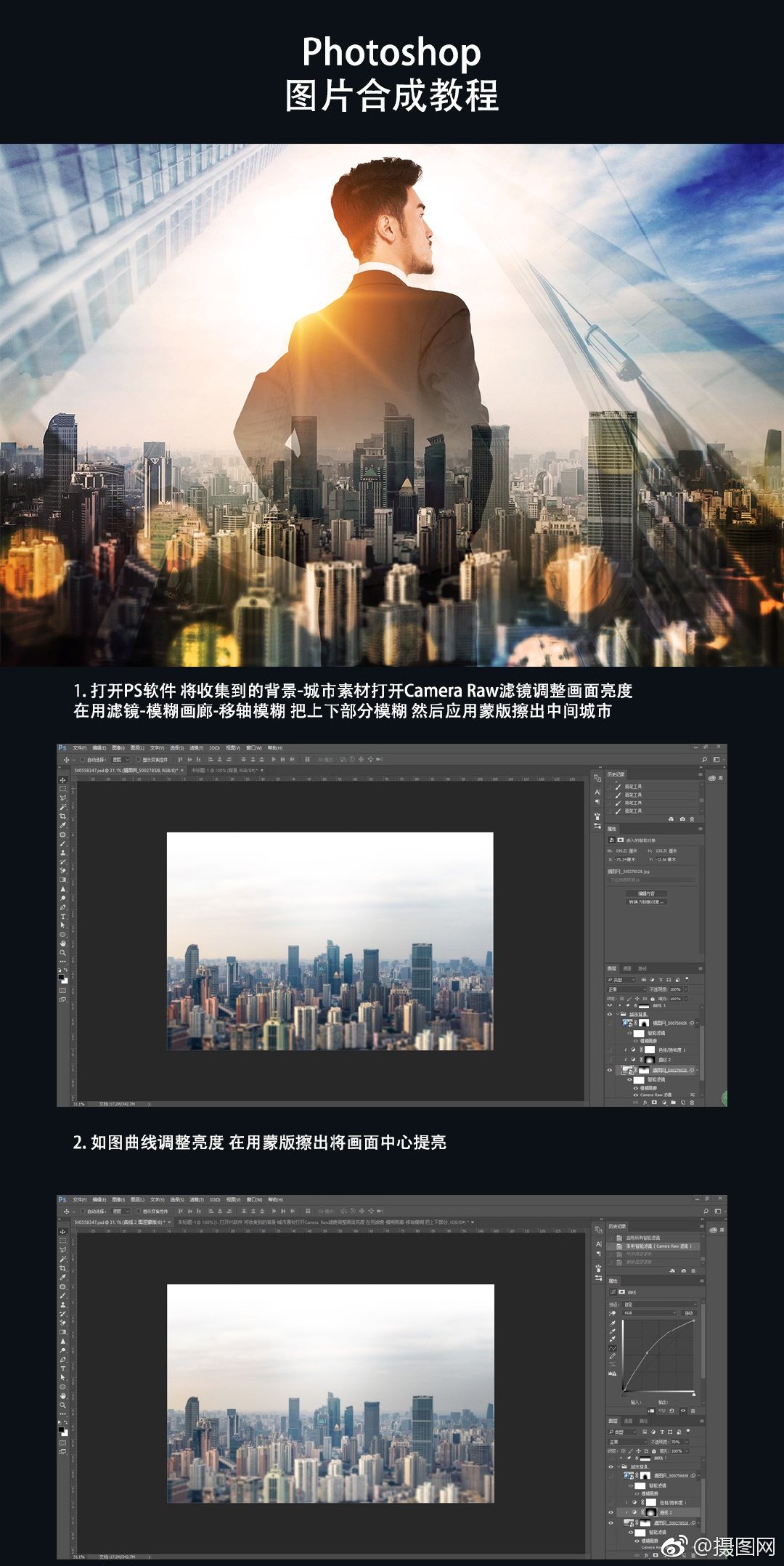The width and height of the screenshot is (784, 1566).
Task: Hide 摄图网_500278528 layer in first screenshot
Action: point(610,1070)
